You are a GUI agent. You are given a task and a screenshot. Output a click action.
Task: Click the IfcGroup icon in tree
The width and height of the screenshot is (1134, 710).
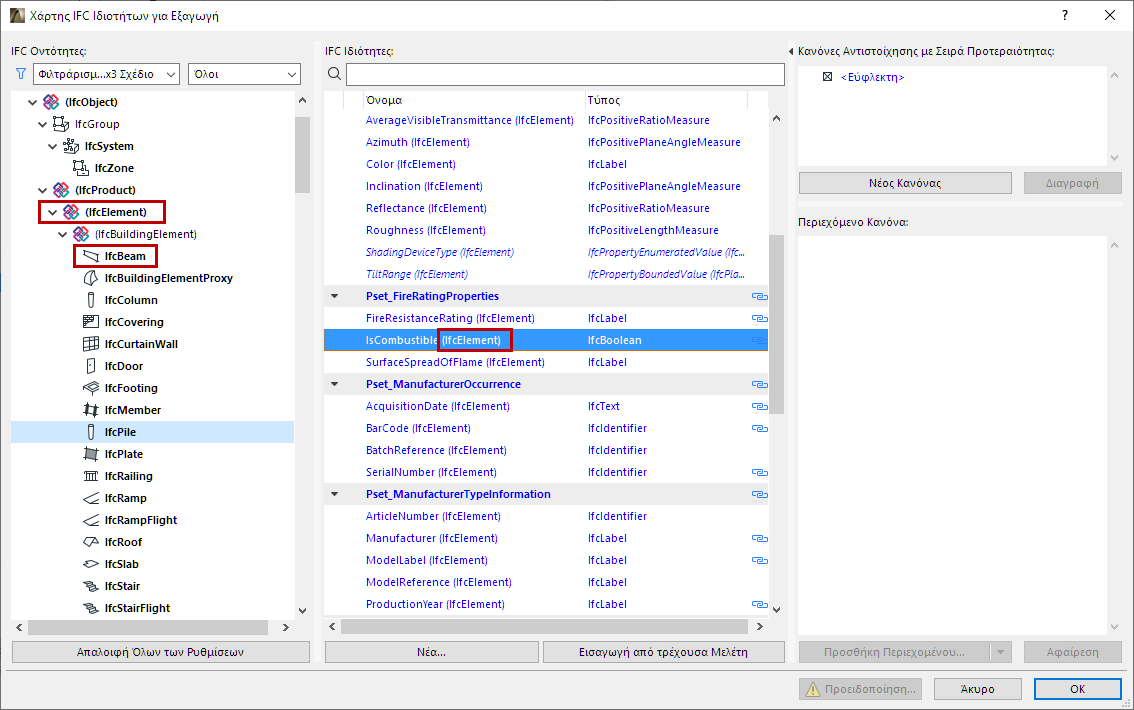(61, 124)
